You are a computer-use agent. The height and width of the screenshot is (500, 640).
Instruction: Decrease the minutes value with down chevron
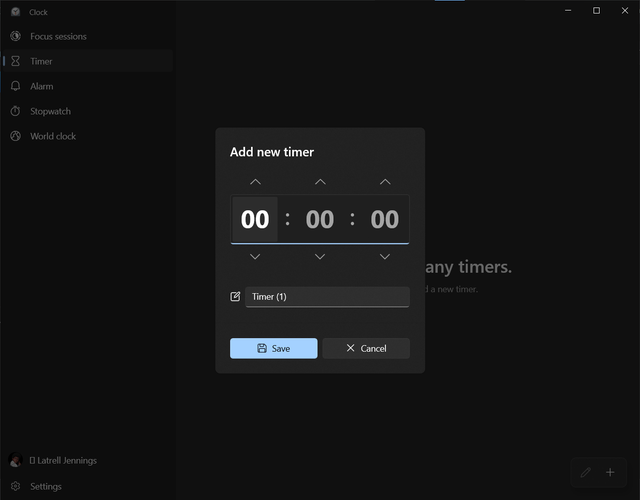tap(320, 256)
